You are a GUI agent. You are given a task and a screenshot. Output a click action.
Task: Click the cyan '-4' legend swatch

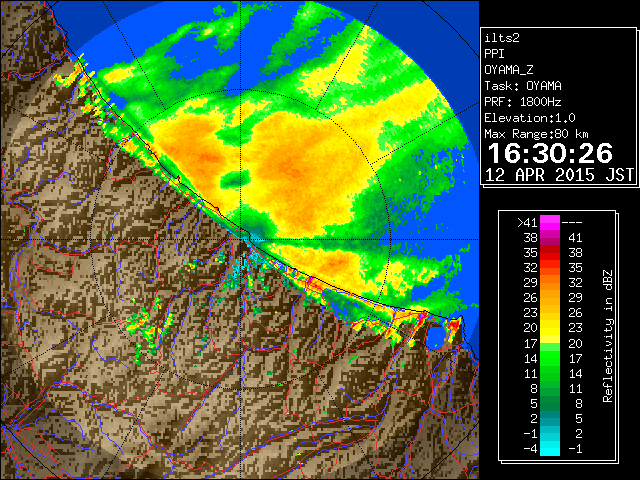point(550,448)
